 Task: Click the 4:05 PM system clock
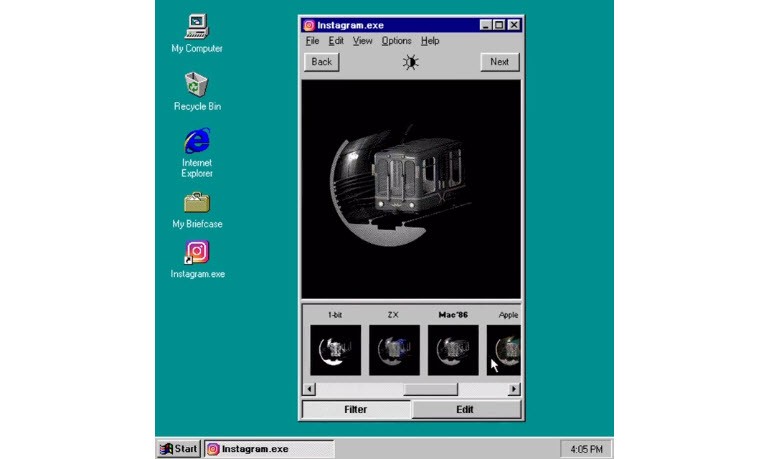tap(586, 449)
